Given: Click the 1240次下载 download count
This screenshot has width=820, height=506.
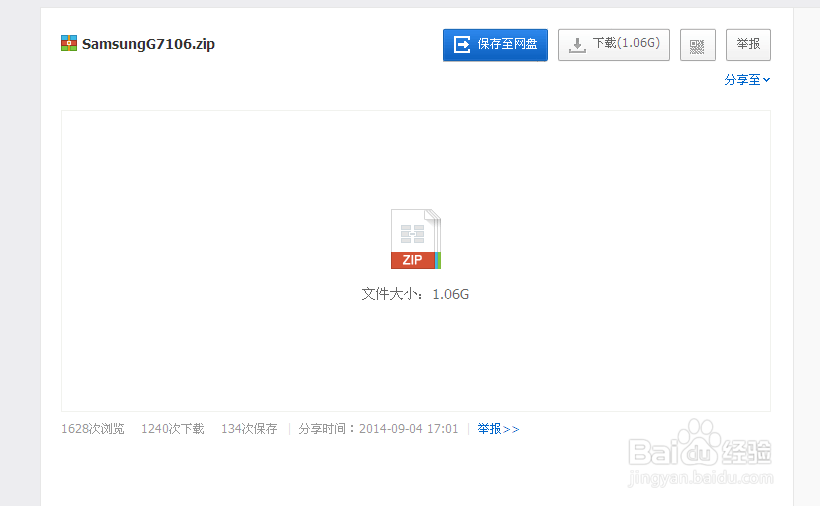Looking at the screenshot, I should [173, 429].
